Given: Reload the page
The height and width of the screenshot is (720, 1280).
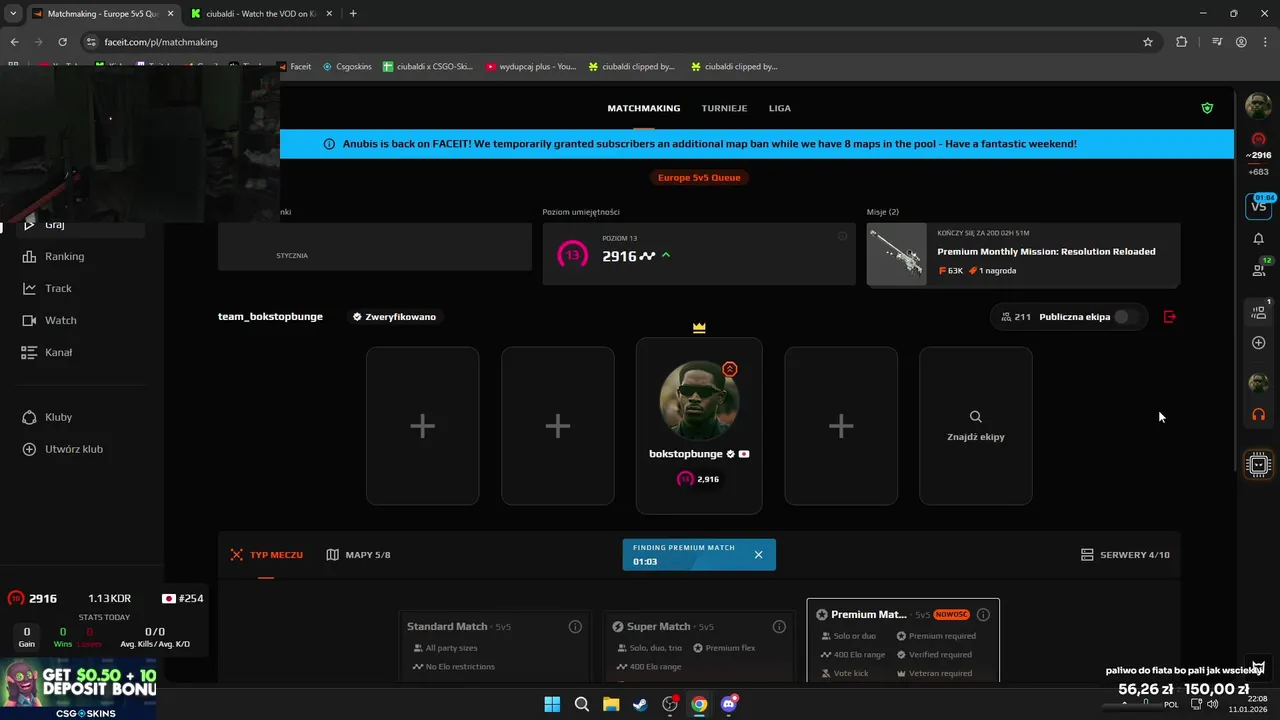Looking at the screenshot, I should coord(62,42).
